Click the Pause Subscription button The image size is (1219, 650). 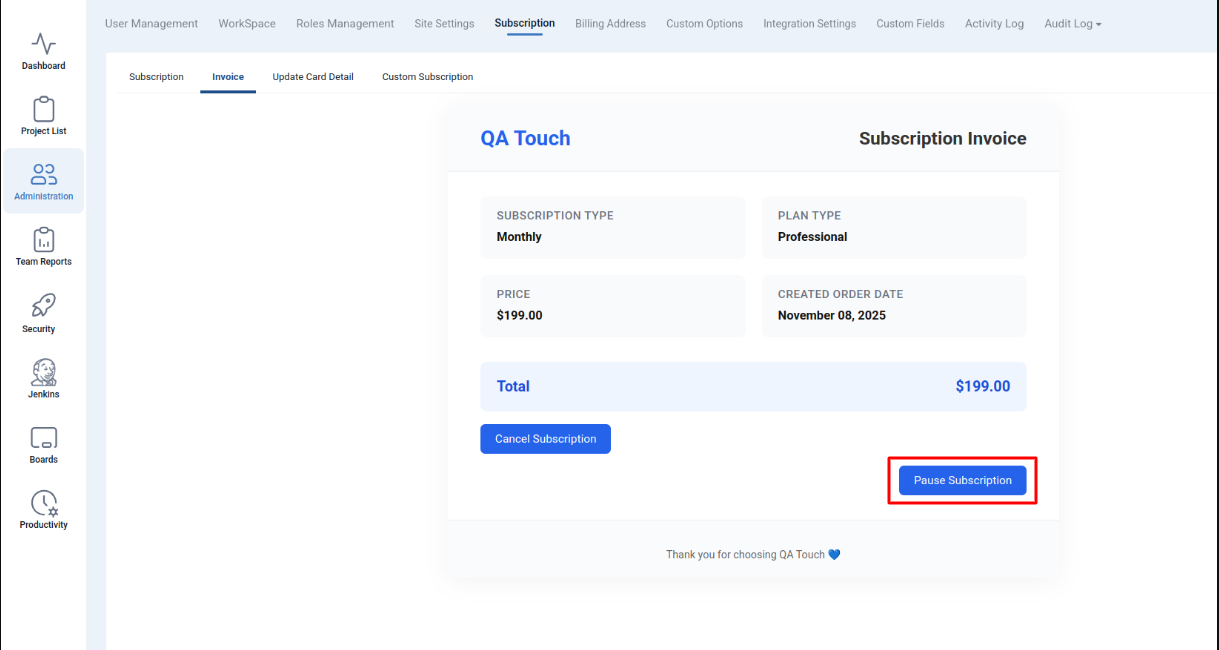click(962, 480)
